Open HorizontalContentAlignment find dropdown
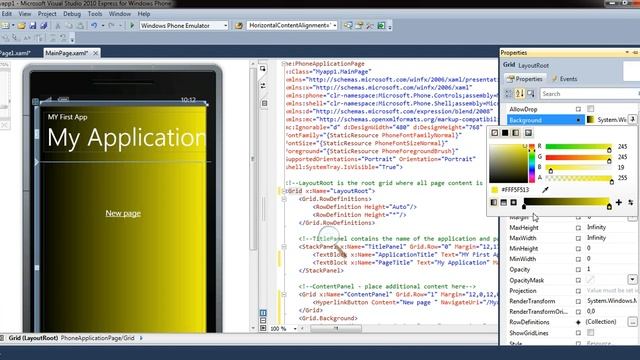 (x=335, y=26)
